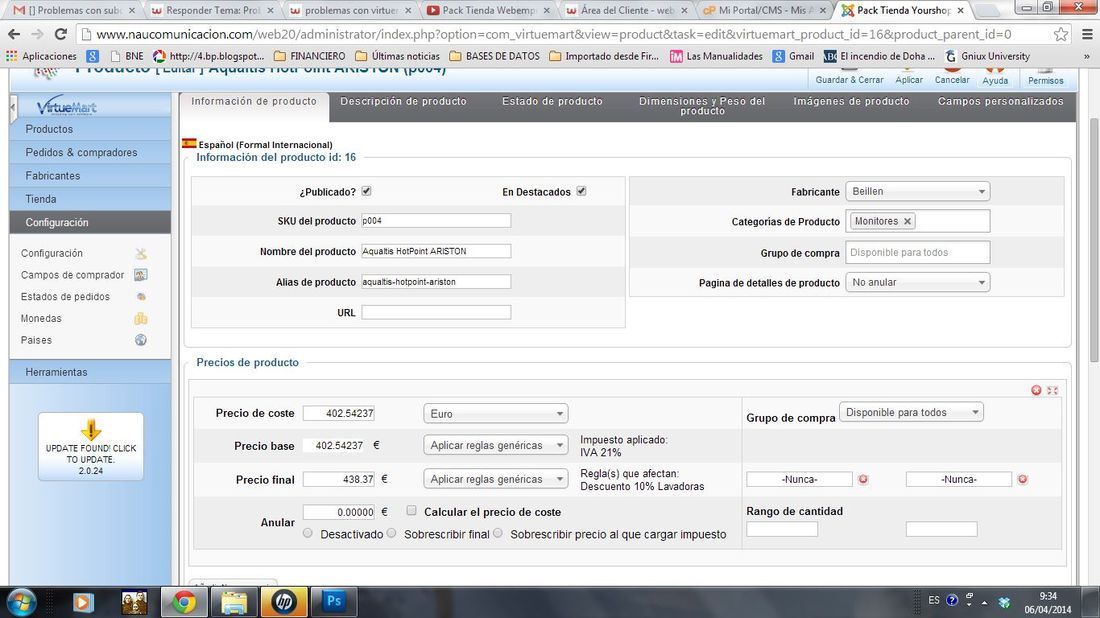
Task: Click the Precio final value field
Action: tap(339, 480)
